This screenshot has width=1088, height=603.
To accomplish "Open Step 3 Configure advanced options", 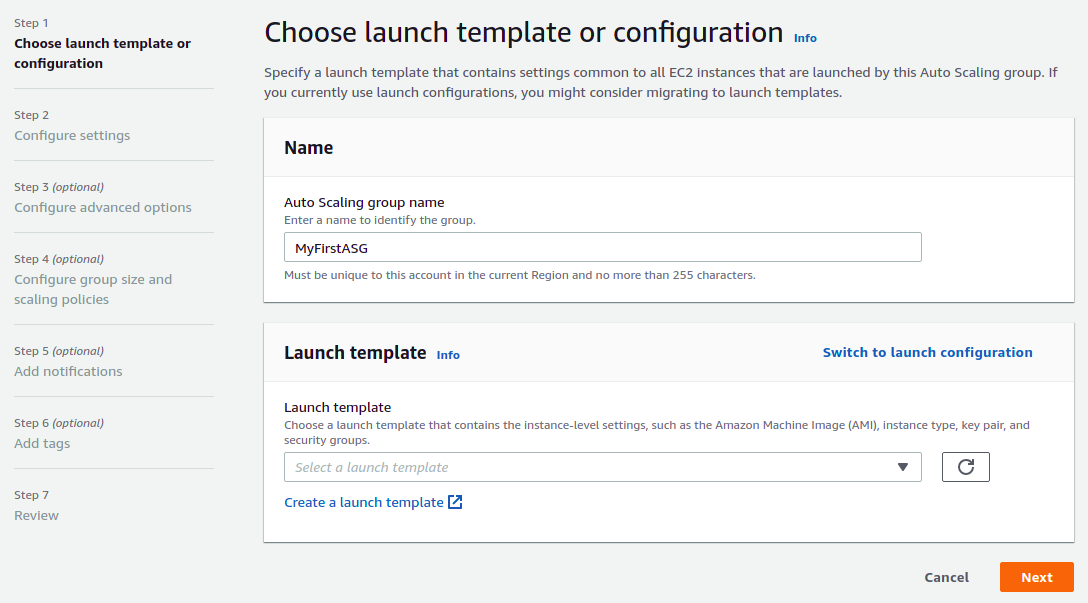I will 103,207.
